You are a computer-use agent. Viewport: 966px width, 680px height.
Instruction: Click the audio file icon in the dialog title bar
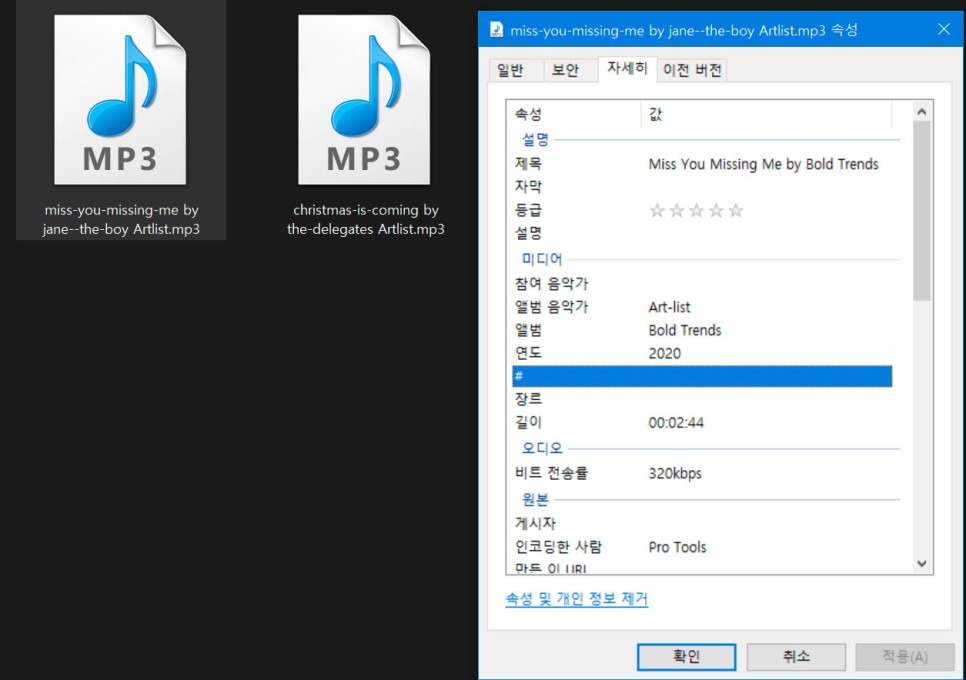coord(497,29)
